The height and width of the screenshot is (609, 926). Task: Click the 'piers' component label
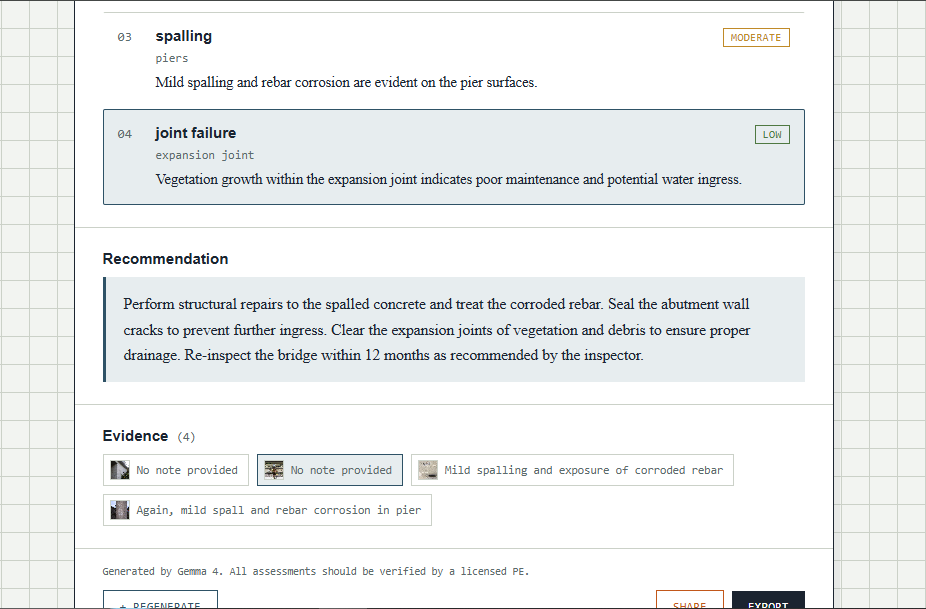(172, 58)
